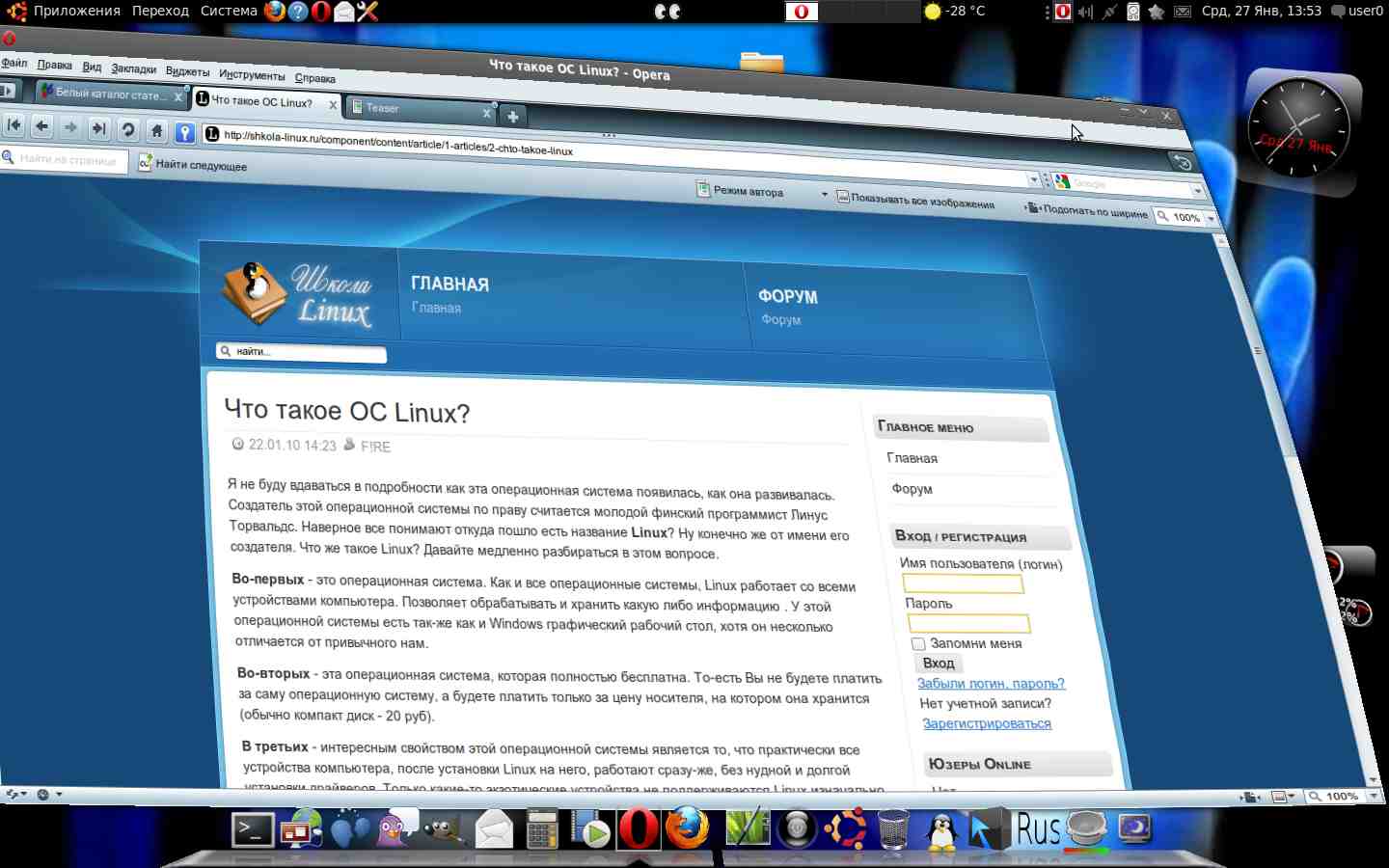Open the Opera wand password key icon
Screen dimensions: 1389x868
185,132
